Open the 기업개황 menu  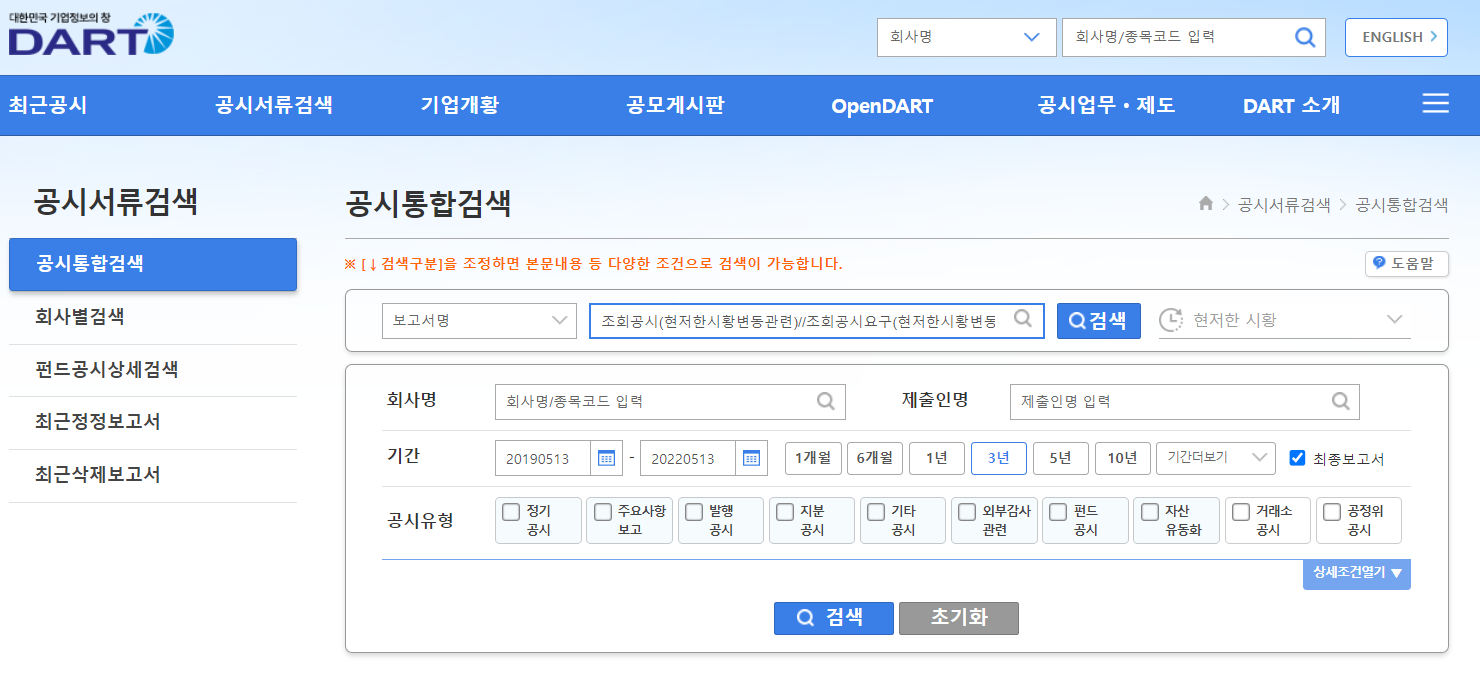tap(460, 105)
